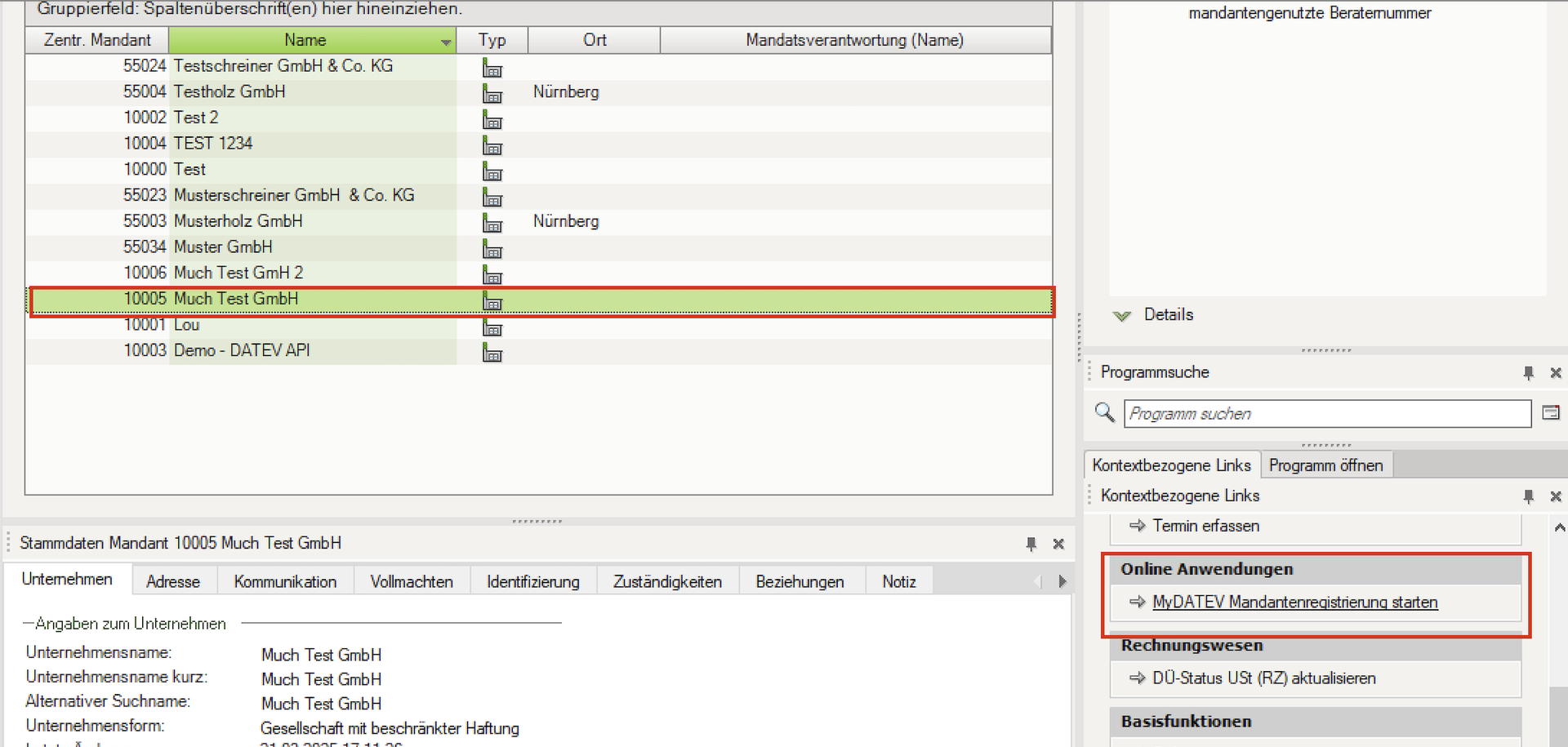
Task: Click DÜ-Status USt (RZ) aktualisieren link
Action: 1263,678
